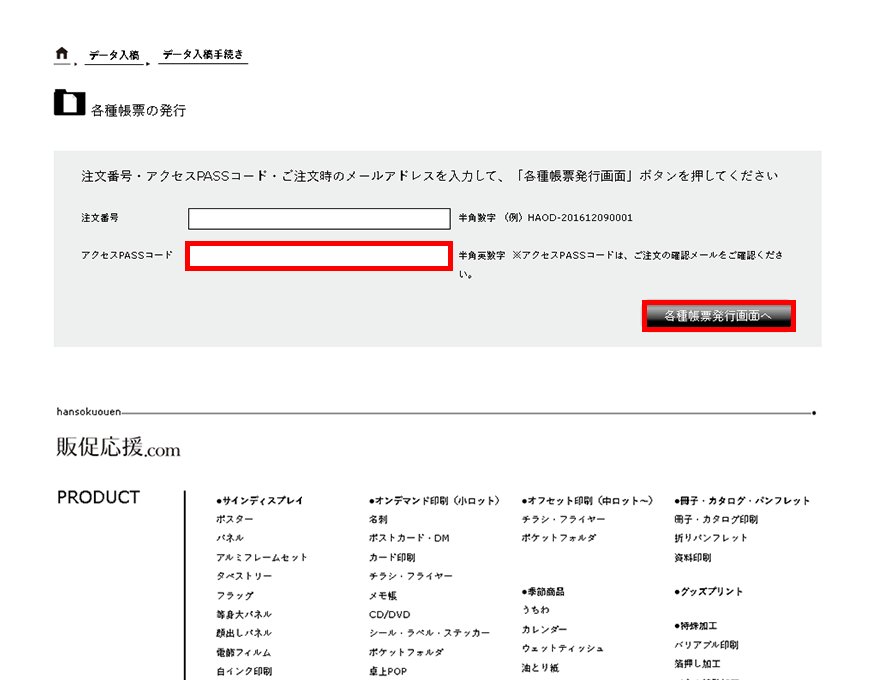The height and width of the screenshot is (680, 880).
Task: Click the 等身大パネル link
Action: pyautogui.click(x=244, y=615)
